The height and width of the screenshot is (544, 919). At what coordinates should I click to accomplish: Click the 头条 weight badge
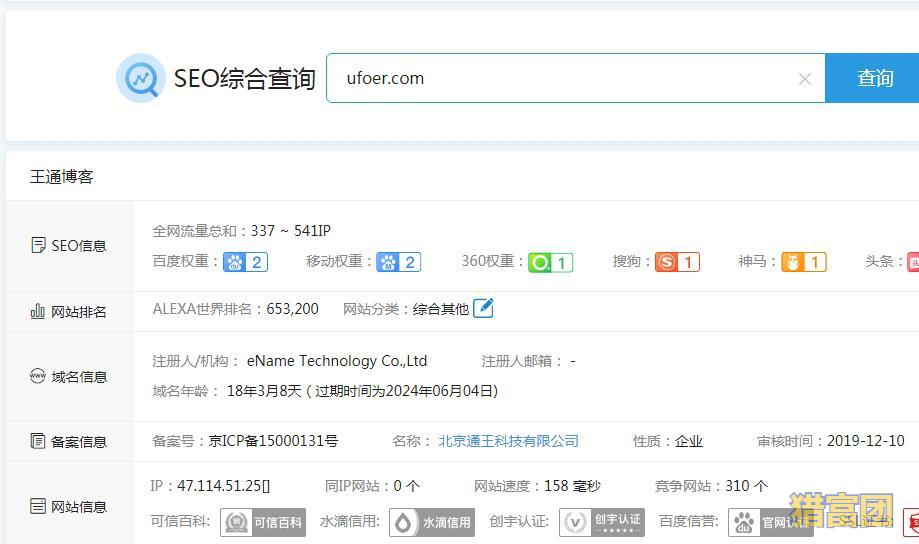click(x=913, y=262)
